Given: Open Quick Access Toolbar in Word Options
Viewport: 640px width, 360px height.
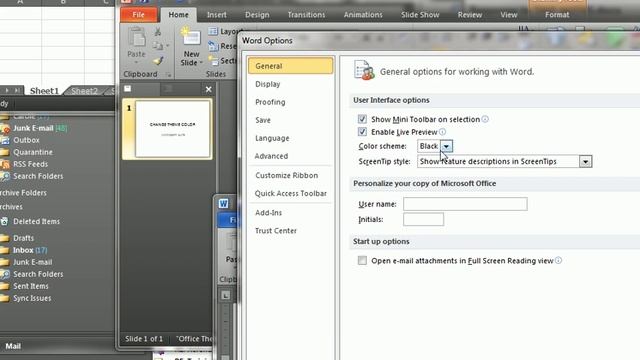Looking at the screenshot, I should coord(291,193).
